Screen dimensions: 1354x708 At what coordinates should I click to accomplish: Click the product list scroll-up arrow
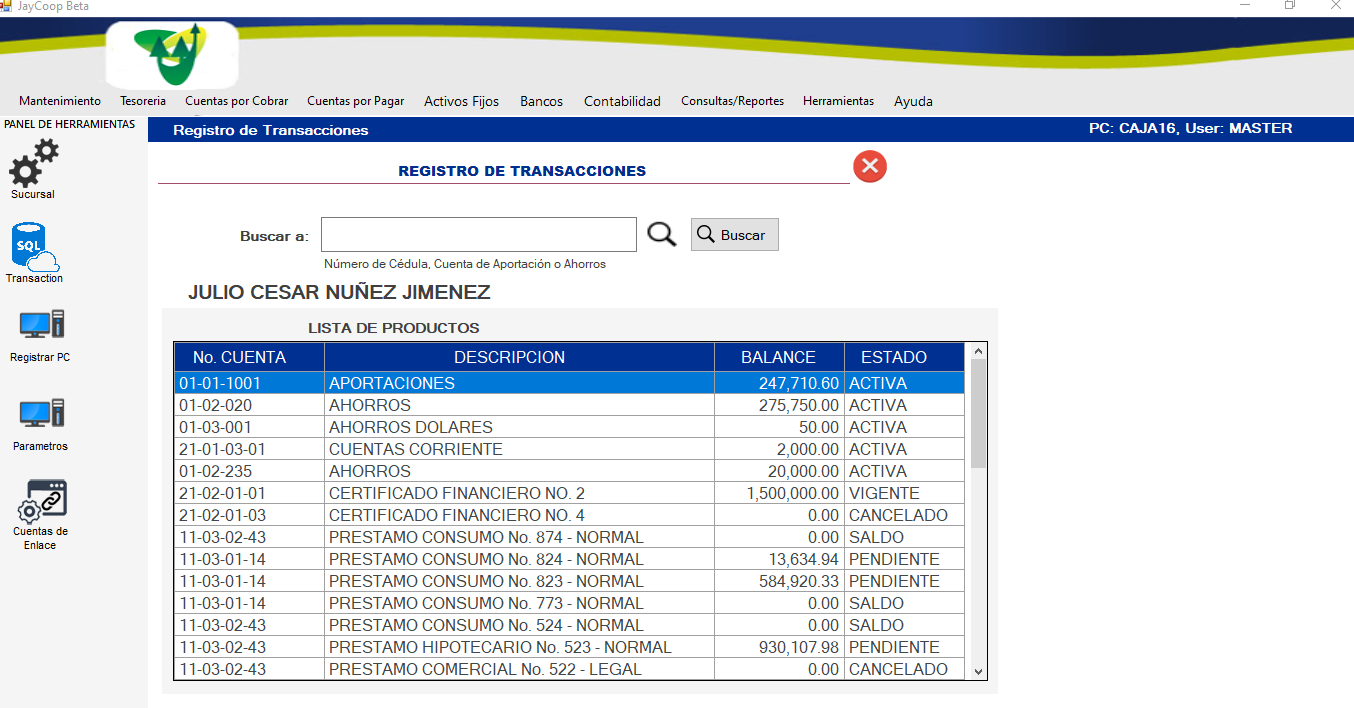978,351
